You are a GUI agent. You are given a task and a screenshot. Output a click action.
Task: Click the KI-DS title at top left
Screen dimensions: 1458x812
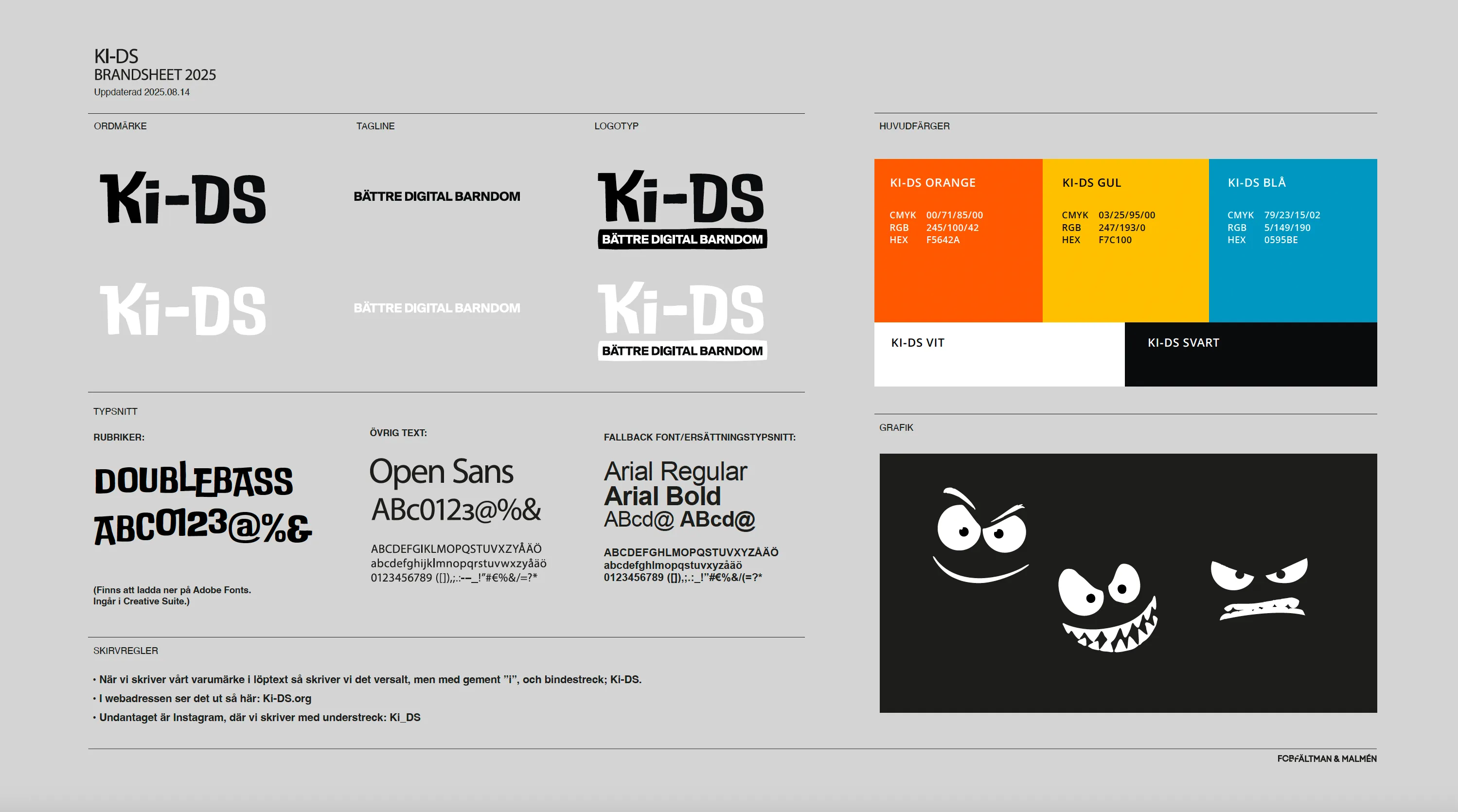click(116, 56)
